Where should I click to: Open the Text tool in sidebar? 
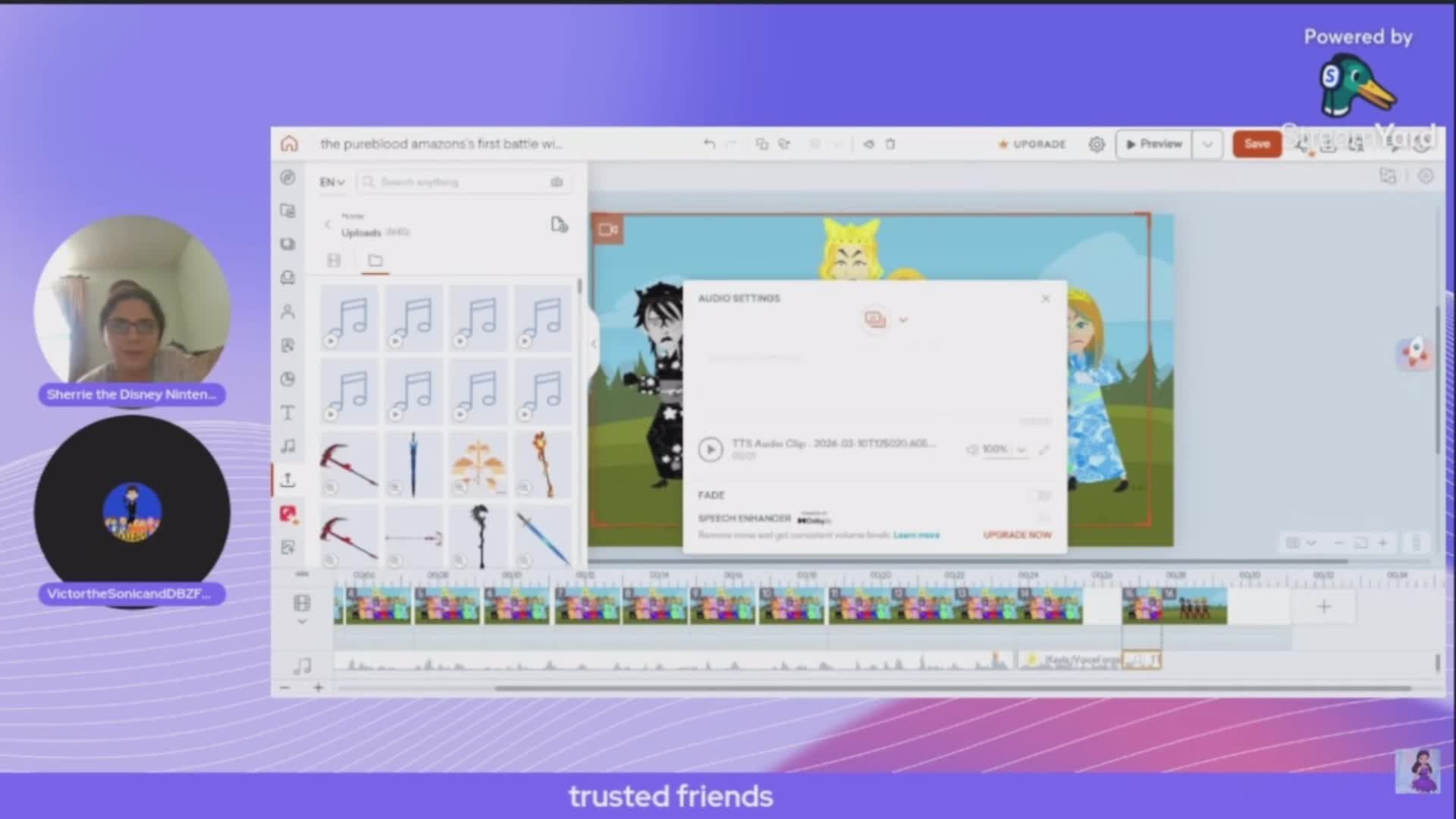coord(287,413)
